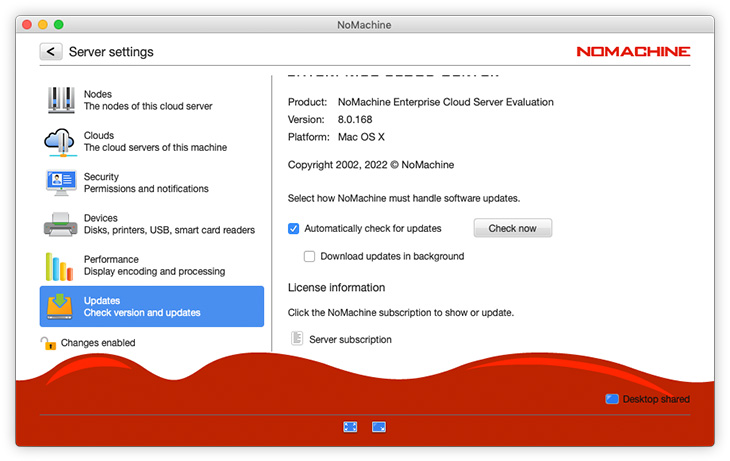Click the NoMachine logo
The height and width of the screenshot is (461, 730).
[x=633, y=52]
